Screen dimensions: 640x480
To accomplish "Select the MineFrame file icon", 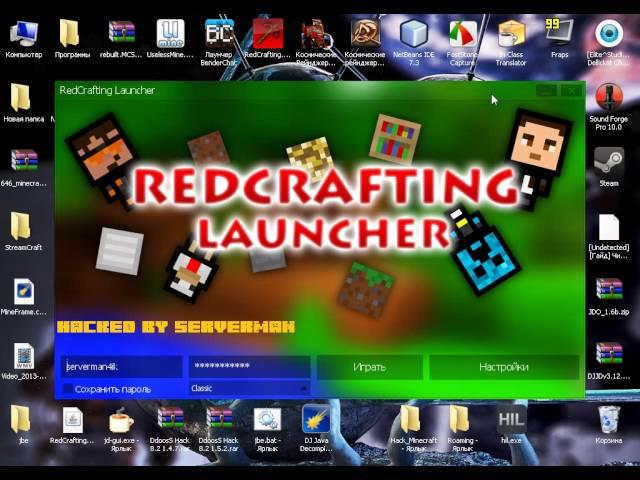I will (23, 291).
